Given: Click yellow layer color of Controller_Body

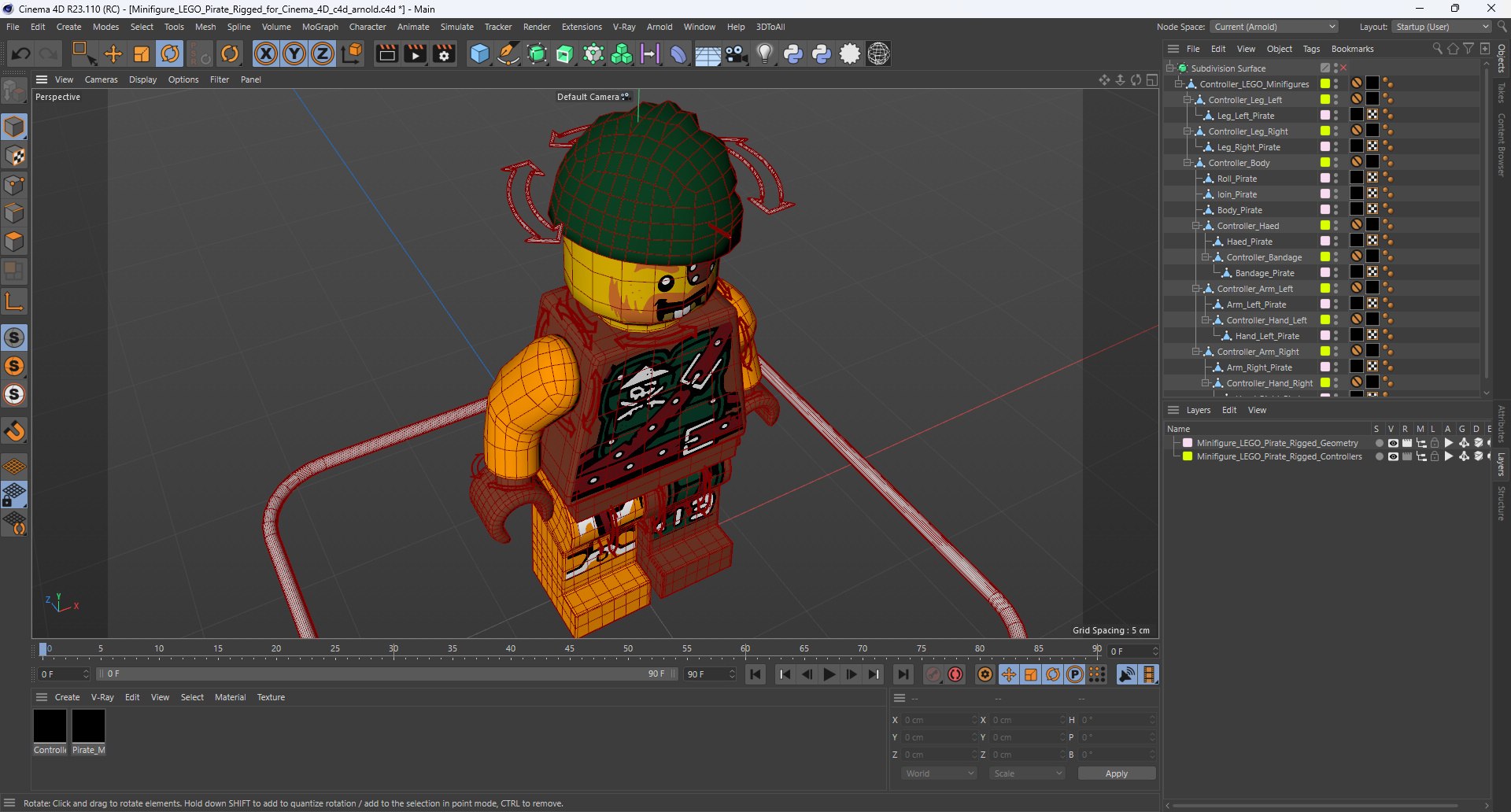Looking at the screenshot, I should 1325,163.
